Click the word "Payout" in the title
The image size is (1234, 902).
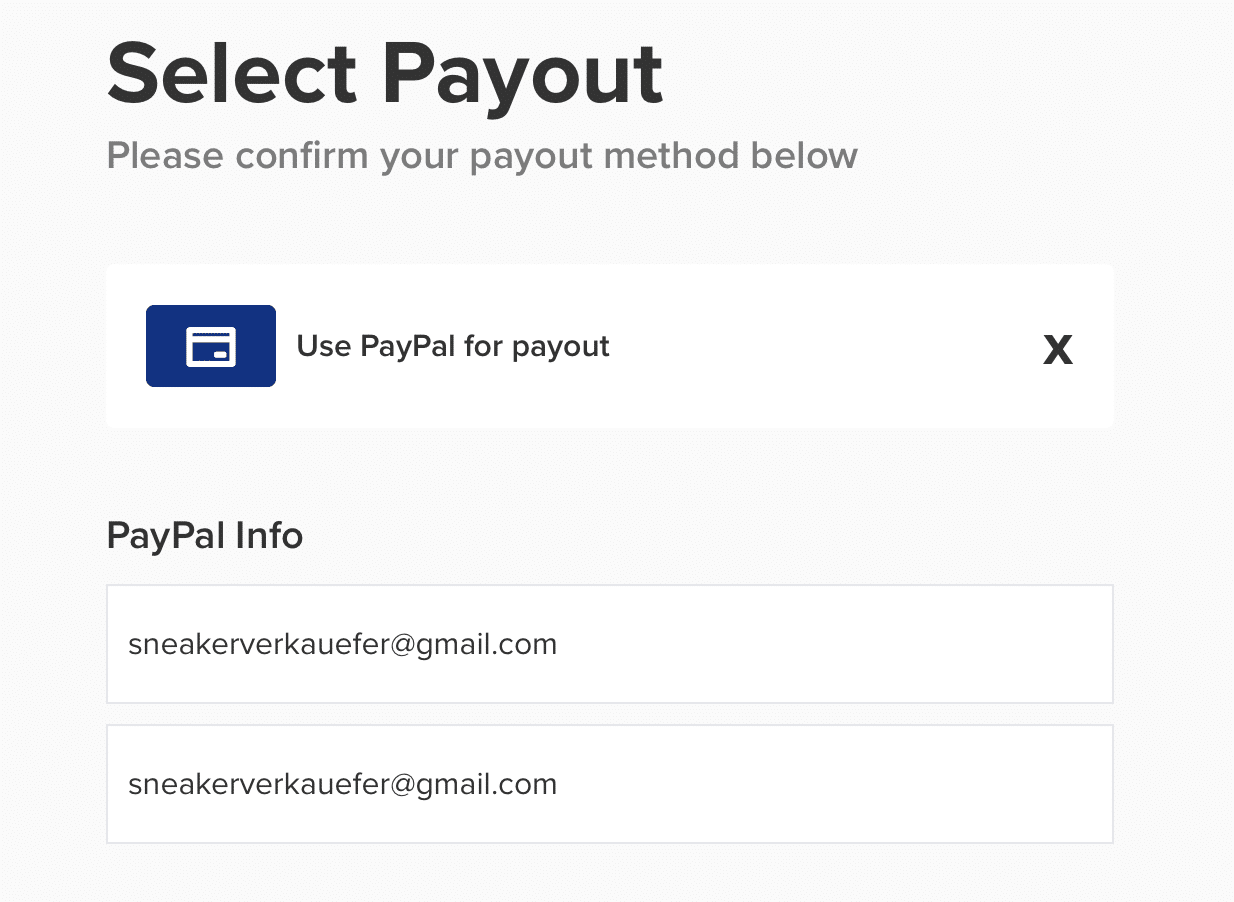point(523,76)
